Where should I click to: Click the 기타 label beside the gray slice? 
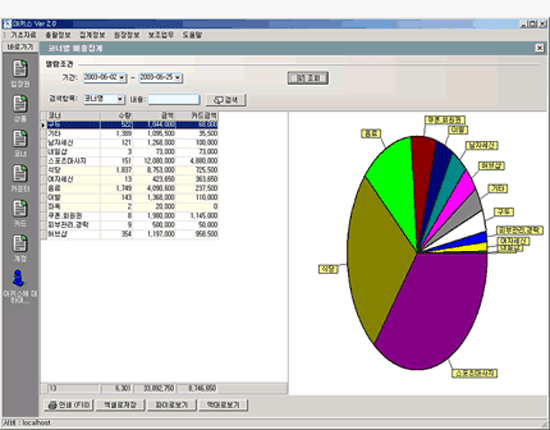[498, 189]
